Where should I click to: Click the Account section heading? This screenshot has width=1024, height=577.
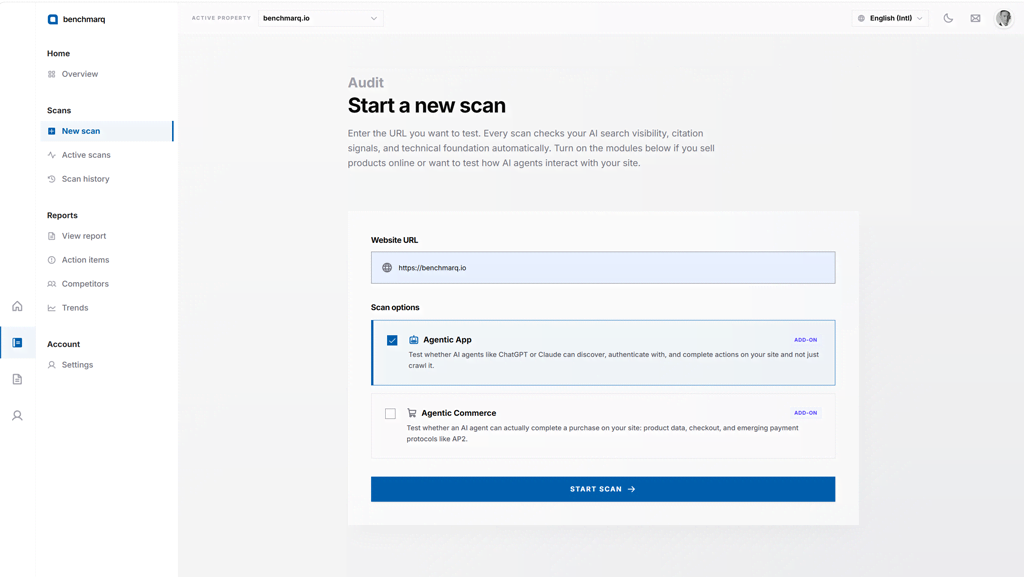point(63,344)
